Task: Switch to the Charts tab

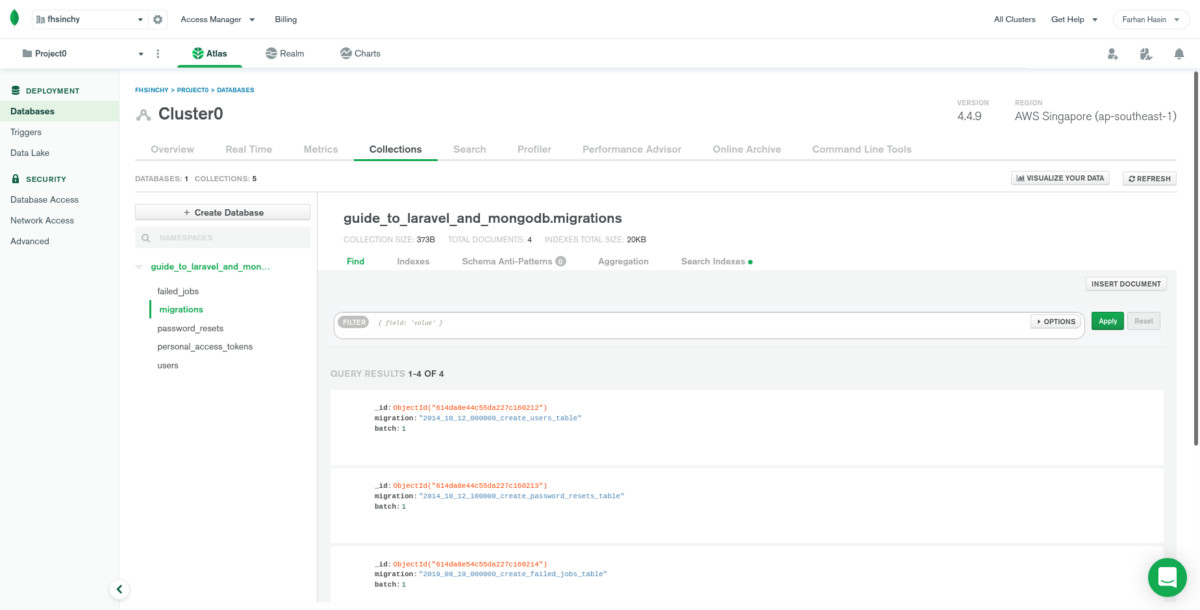Action: [x=360, y=53]
